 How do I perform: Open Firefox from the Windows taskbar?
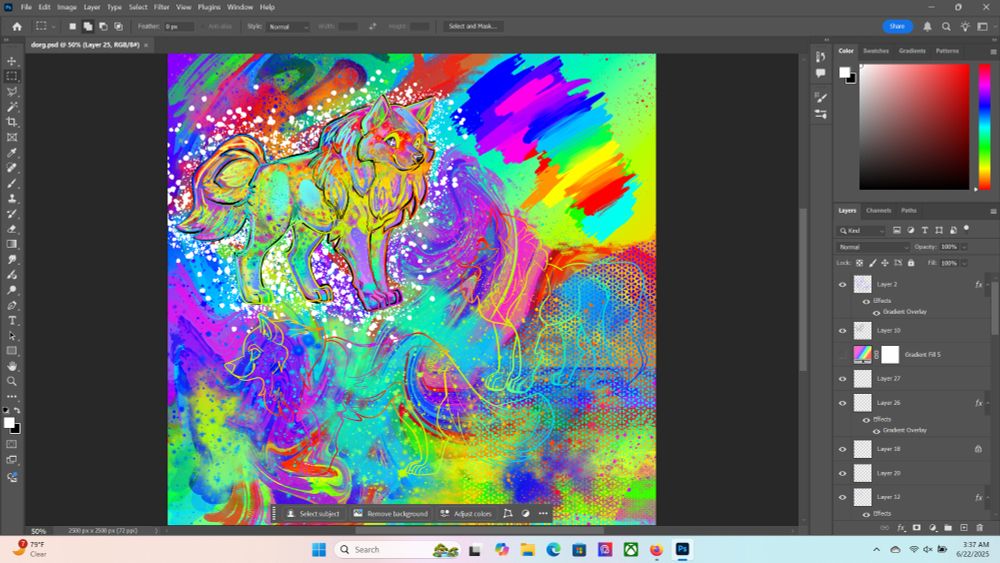[x=656, y=549]
